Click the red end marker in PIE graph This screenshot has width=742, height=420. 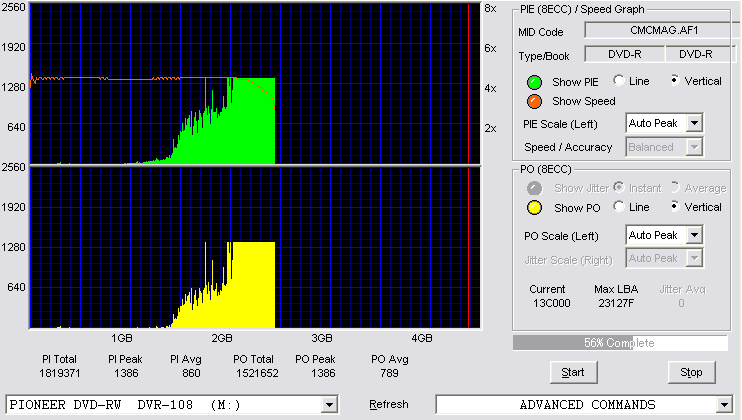[468, 84]
